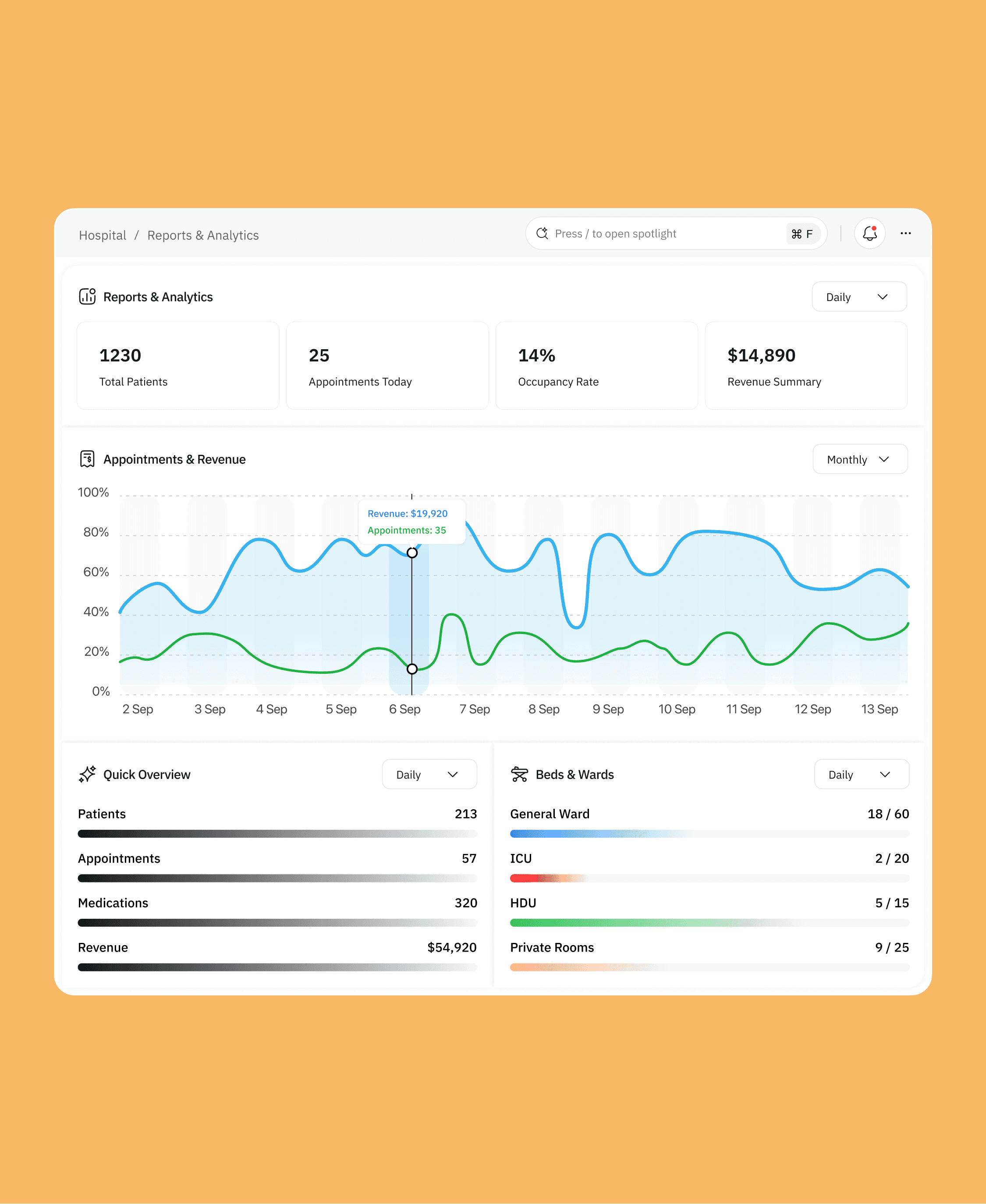This screenshot has height=1204, width=986.
Task: Open the 14% Occupancy Rate card
Action: (x=596, y=365)
